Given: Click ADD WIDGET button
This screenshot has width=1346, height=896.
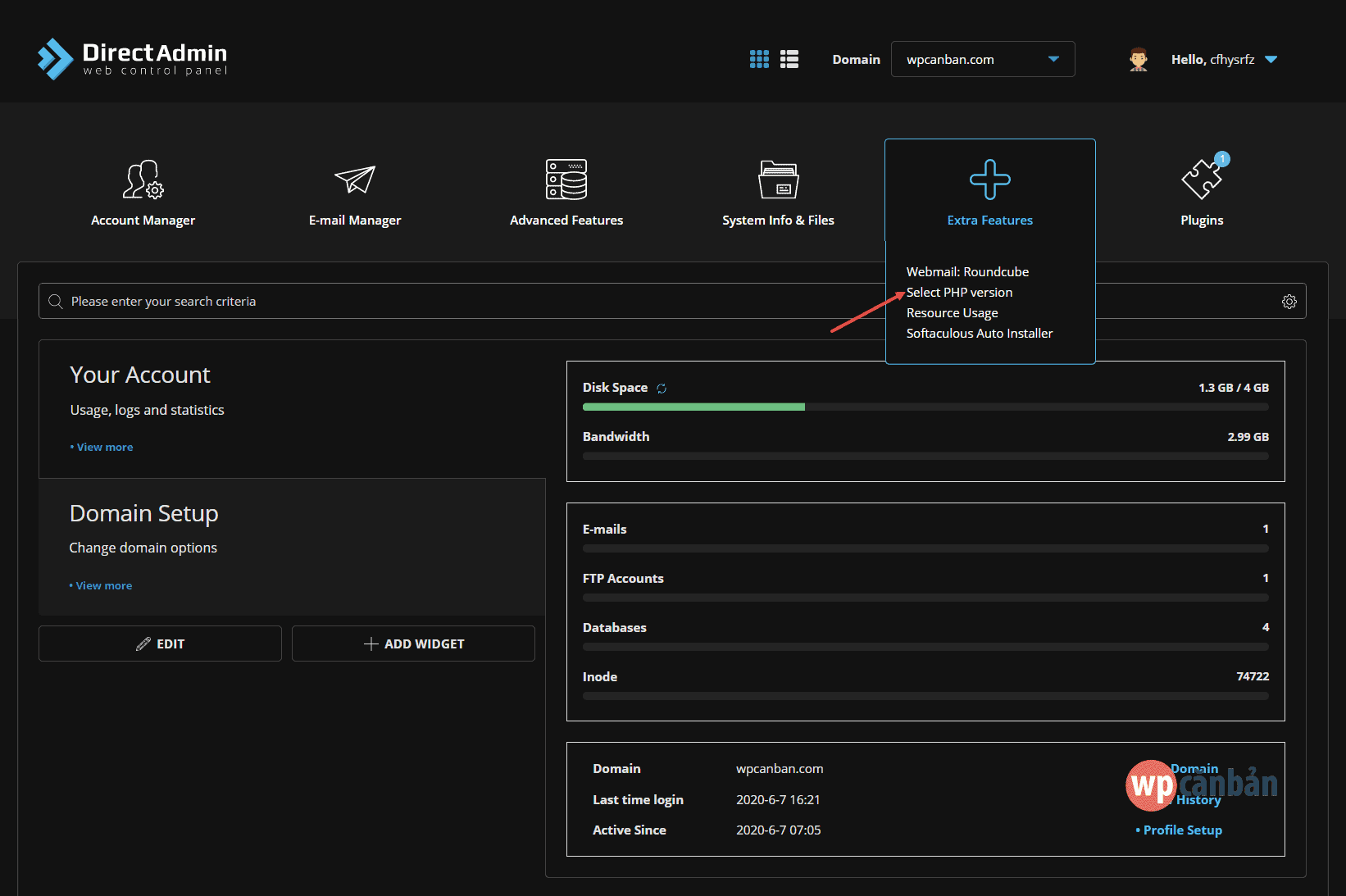Looking at the screenshot, I should pyautogui.click(x=413, y=644).
